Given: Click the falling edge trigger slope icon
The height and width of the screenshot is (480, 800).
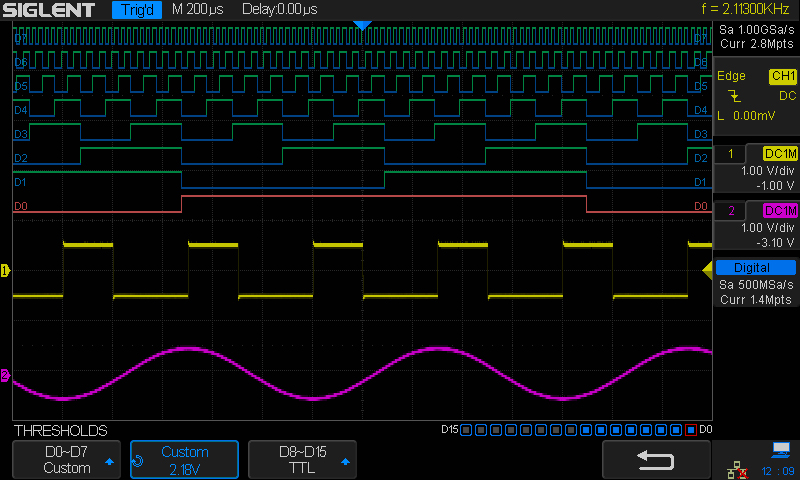Looking at the screenshot, I should [x=734, y=95].
